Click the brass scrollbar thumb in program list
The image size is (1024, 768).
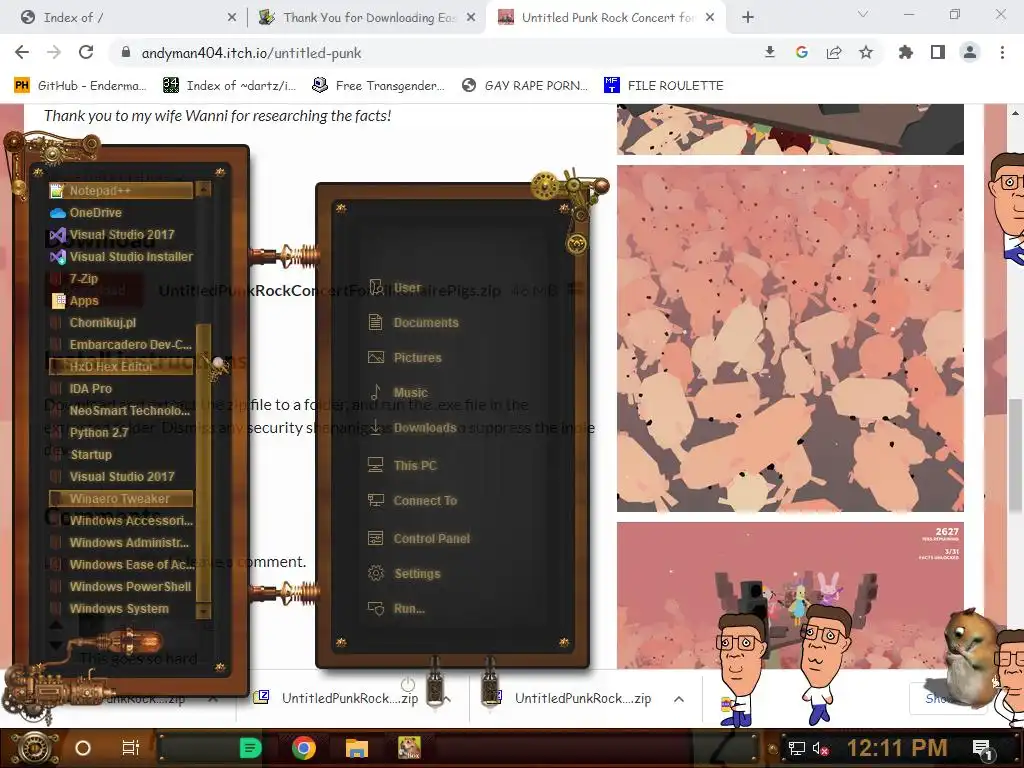click(204, 462)
